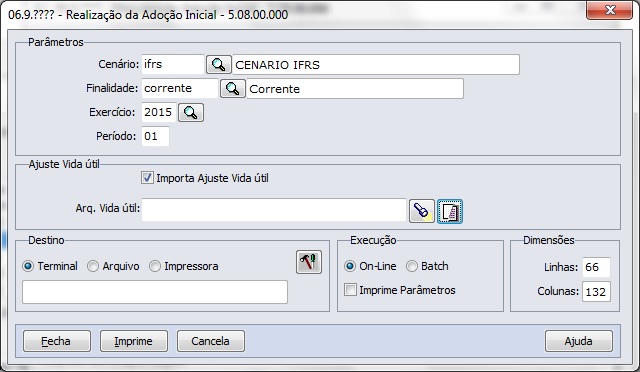Focus the Colunas field showing 132
The width and height of the screenshot is (640, 372).
[596, 292]
